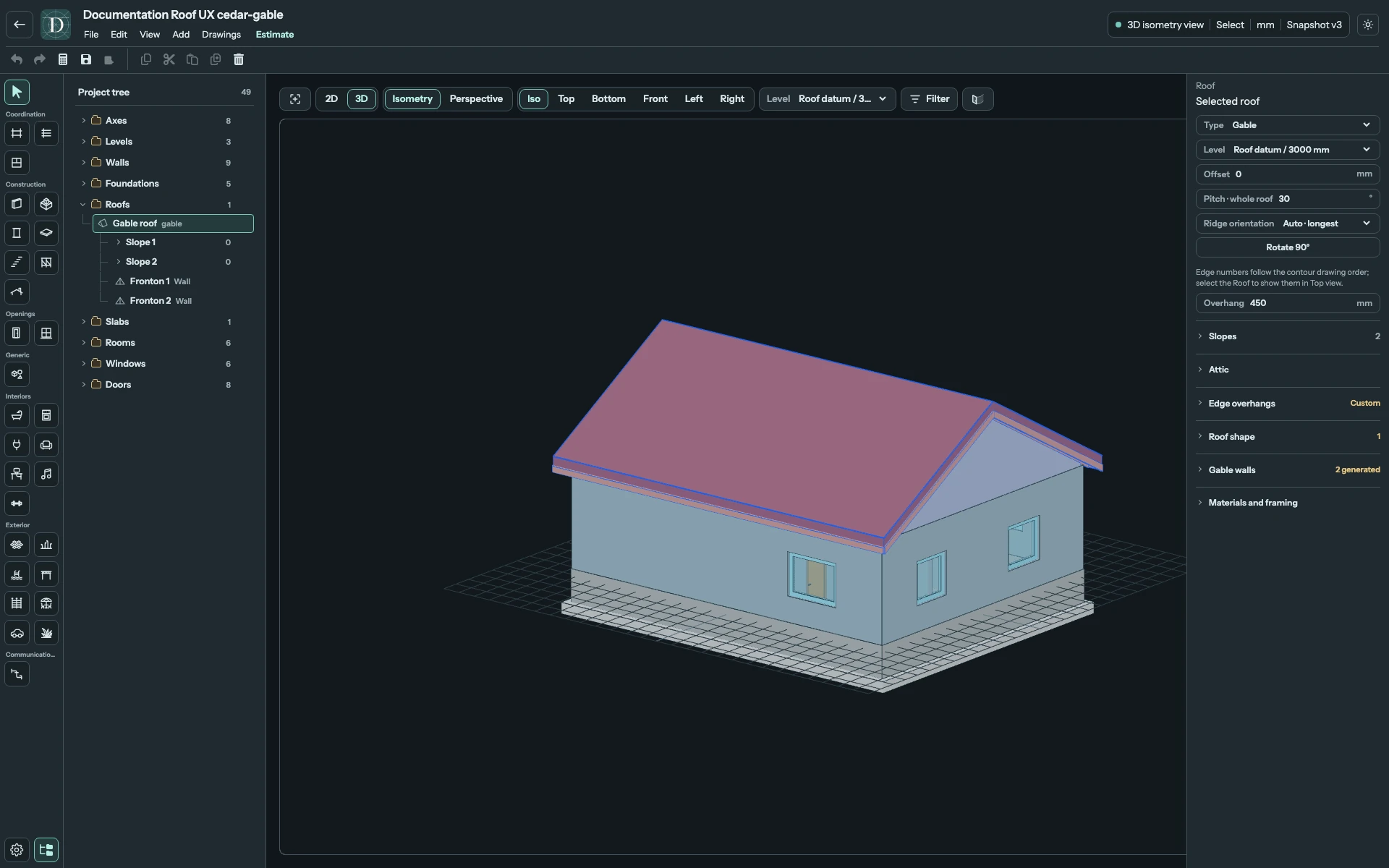Click the Rotate 90° button

point(1287,247)
